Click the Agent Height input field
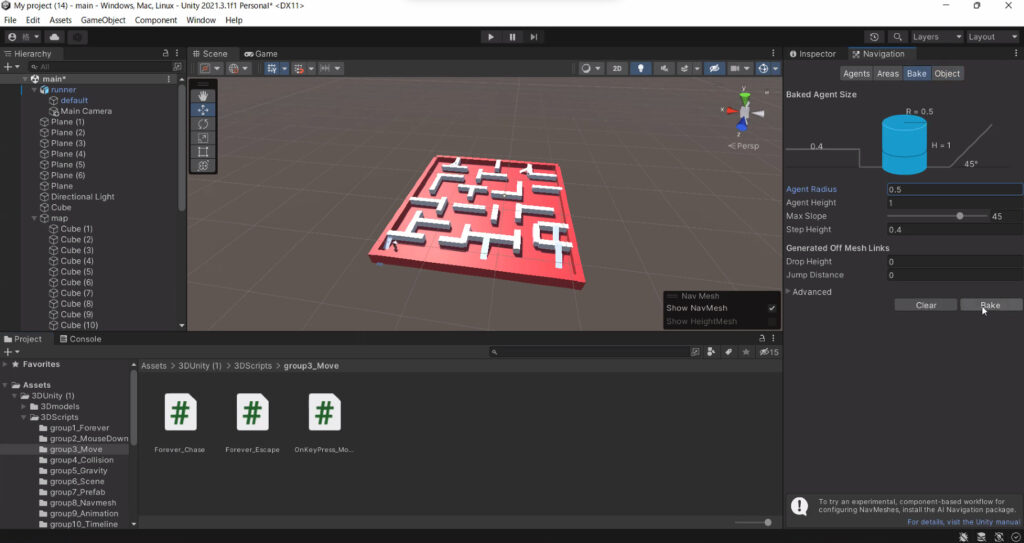Screen dimensions: 1024x543 pos(954,203)
